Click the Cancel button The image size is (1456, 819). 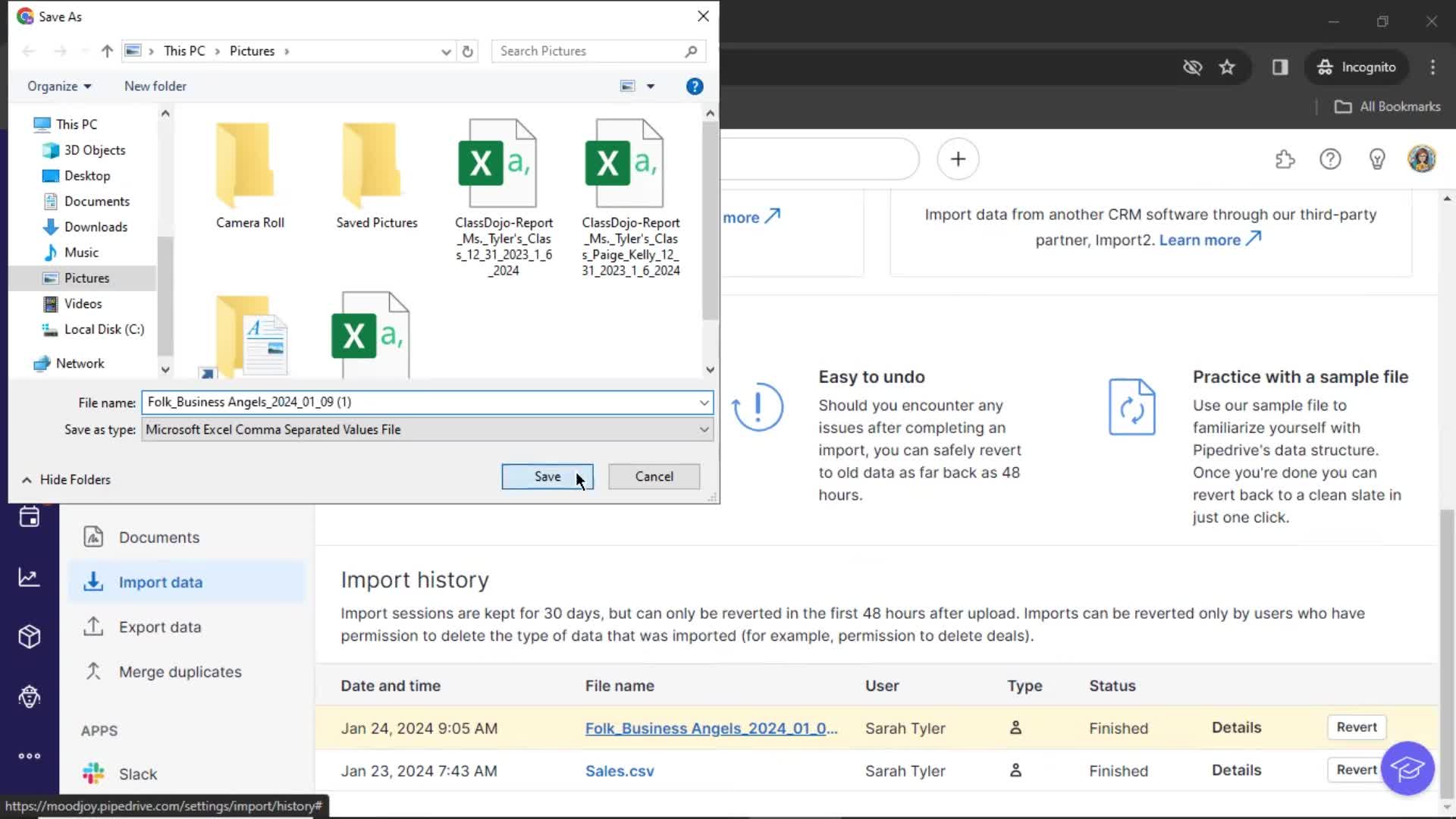tap(654, 476)
